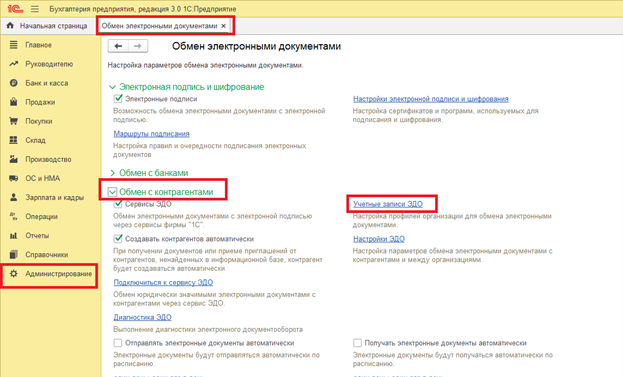Click text Настройка параметров обмена электронными документами
This screenshot has width=623, height=377.
point(205,65)
